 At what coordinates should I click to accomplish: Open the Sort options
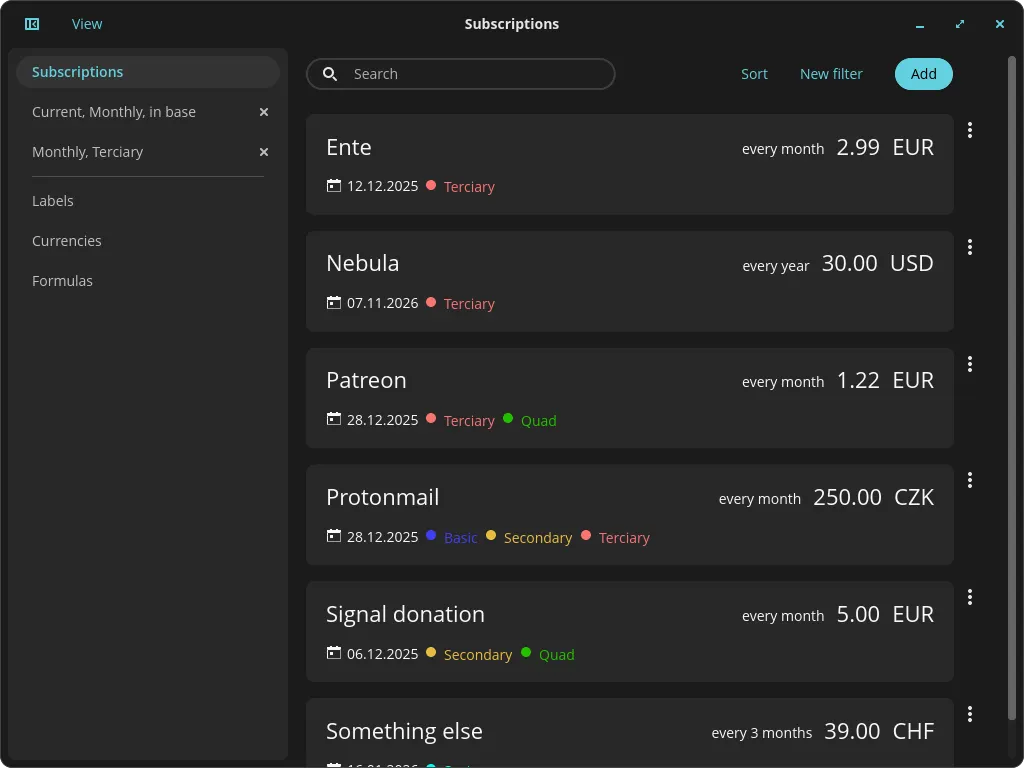coord(754,74)
